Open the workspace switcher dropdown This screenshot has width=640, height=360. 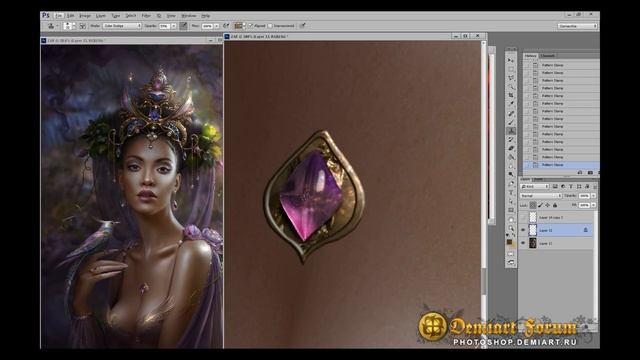pyautogui.click(x=578, y=26)
